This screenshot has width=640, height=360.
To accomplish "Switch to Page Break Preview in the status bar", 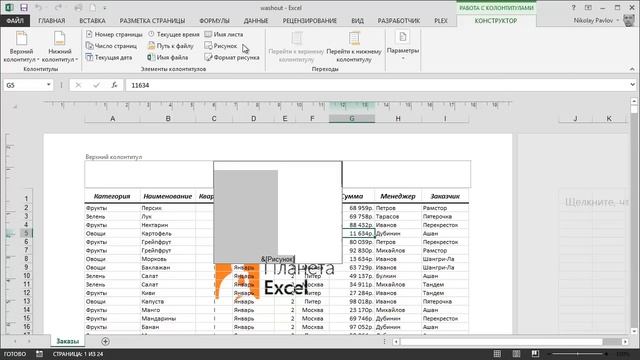I will point(535,354).
